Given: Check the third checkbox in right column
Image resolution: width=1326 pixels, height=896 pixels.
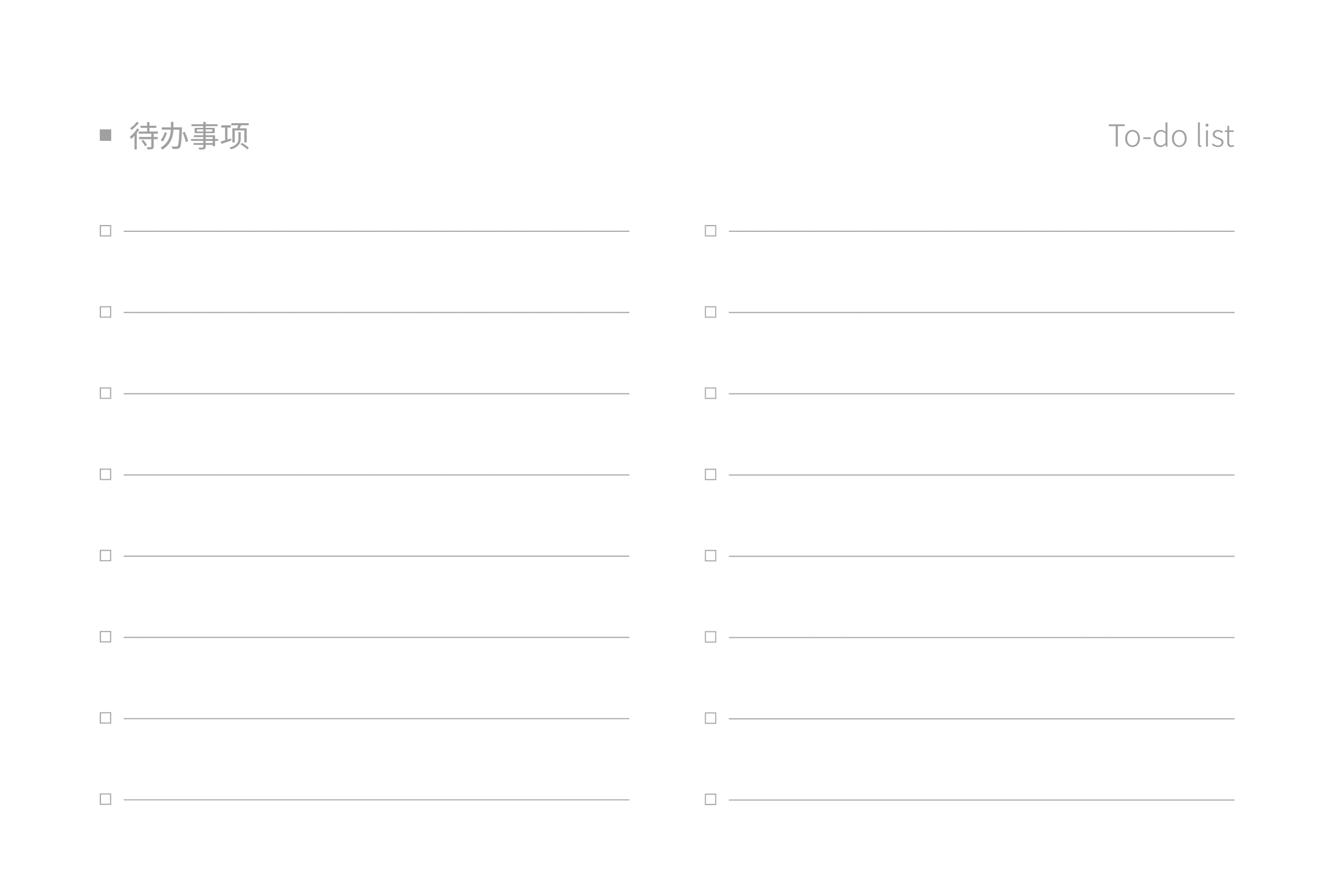Looking at the screenshot, I should click(x=711, y=393).
